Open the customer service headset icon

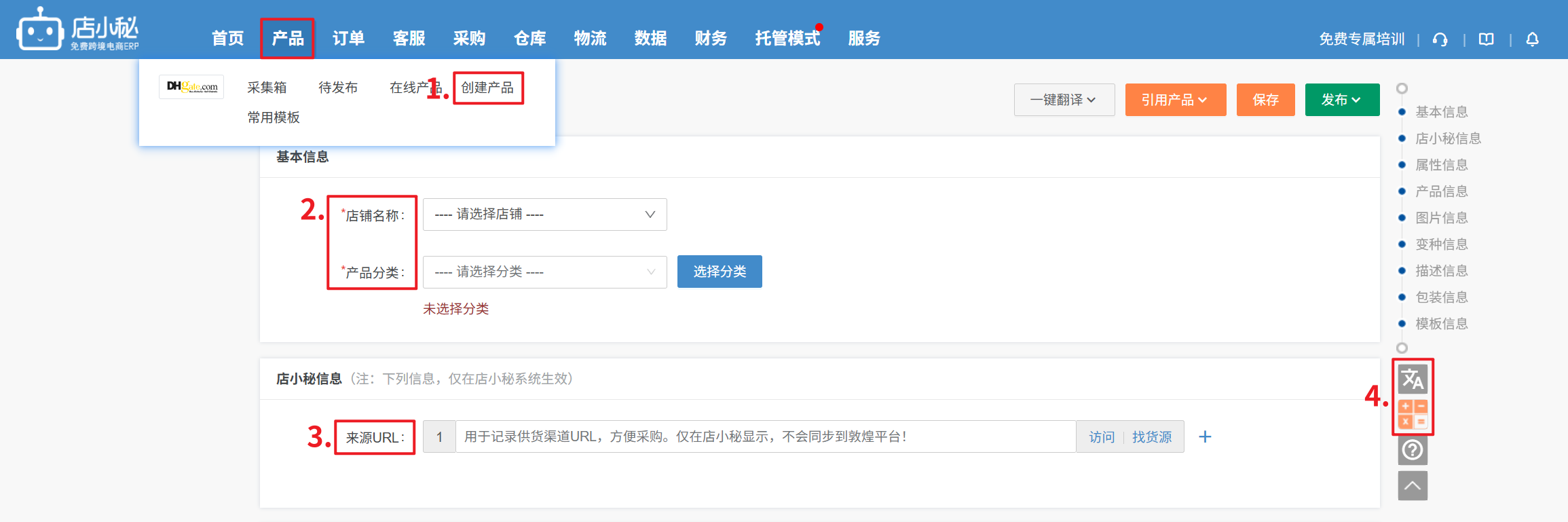click(x=1440, y=39)
